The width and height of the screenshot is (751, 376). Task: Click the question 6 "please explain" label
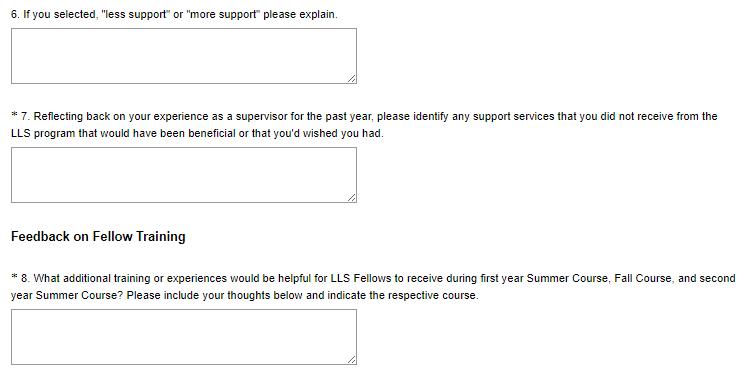174,15
